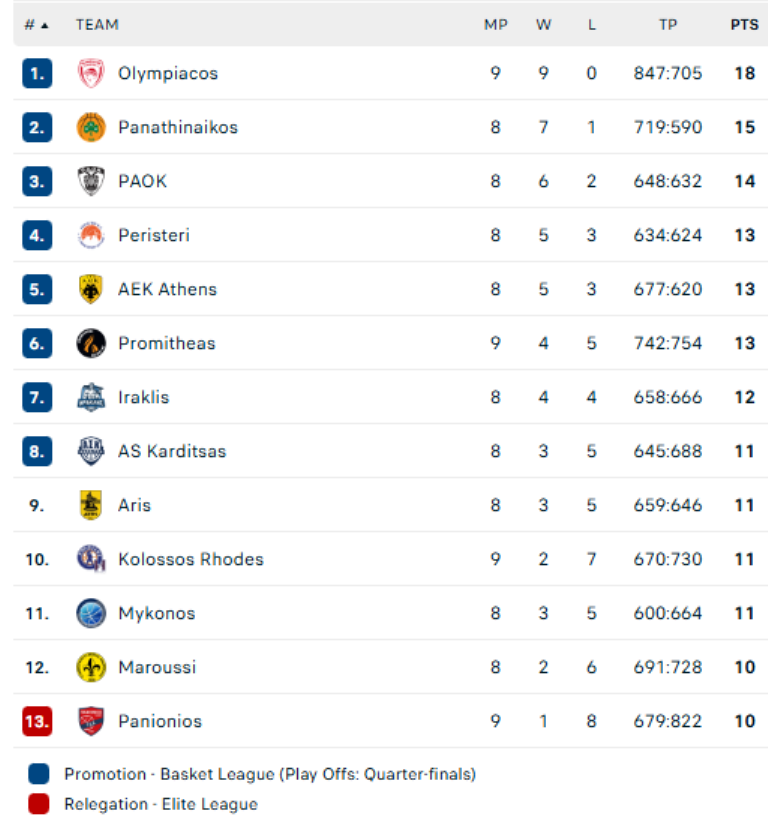Viewport: 768px width, 816px height.
Task: Click the blue Promotion legend swatch
Action: pos(39,774)
